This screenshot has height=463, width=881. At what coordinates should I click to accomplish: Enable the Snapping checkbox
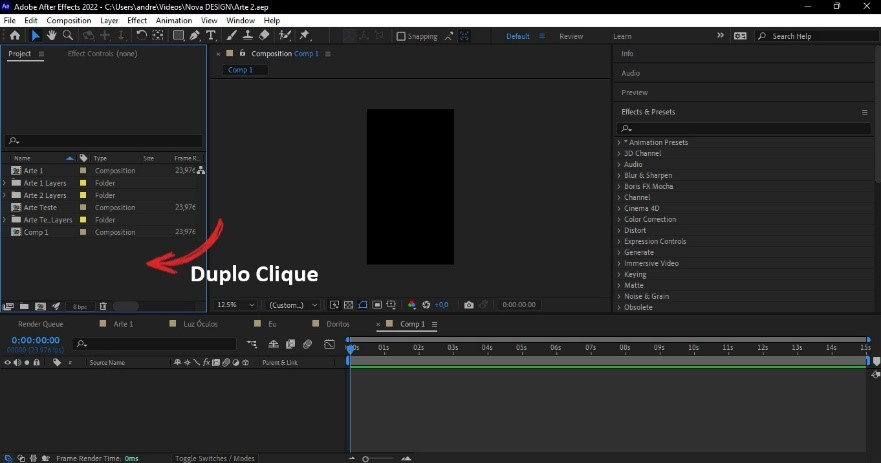[x=401, y=36]
